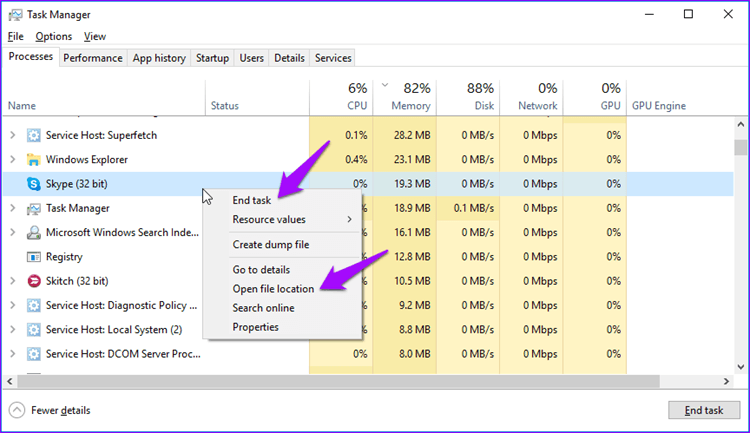Expand the Skitch (32 bit) process

13,281
